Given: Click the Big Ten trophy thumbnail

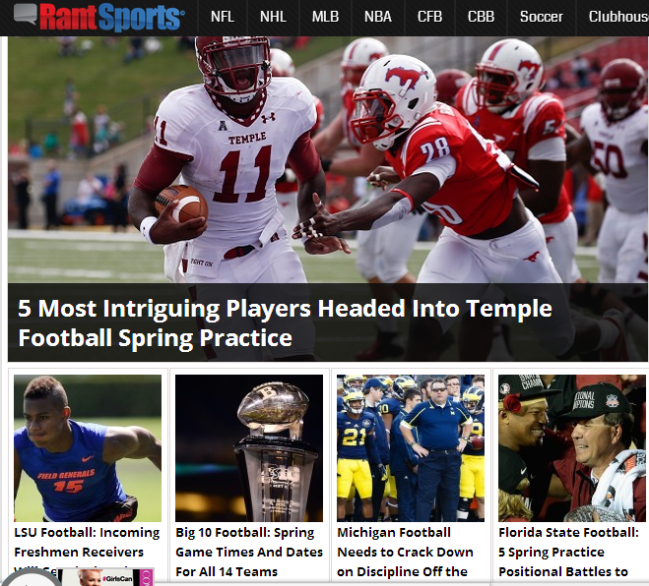Looking at the screenshot, I should (x=249, y=448).
